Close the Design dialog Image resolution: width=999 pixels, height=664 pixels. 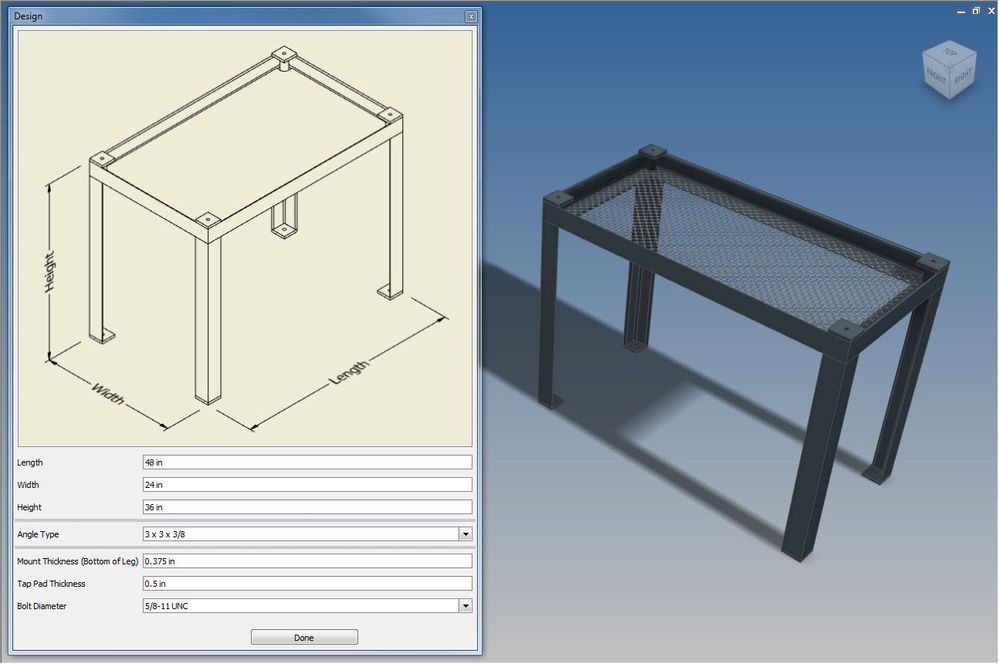click(471, 17)
